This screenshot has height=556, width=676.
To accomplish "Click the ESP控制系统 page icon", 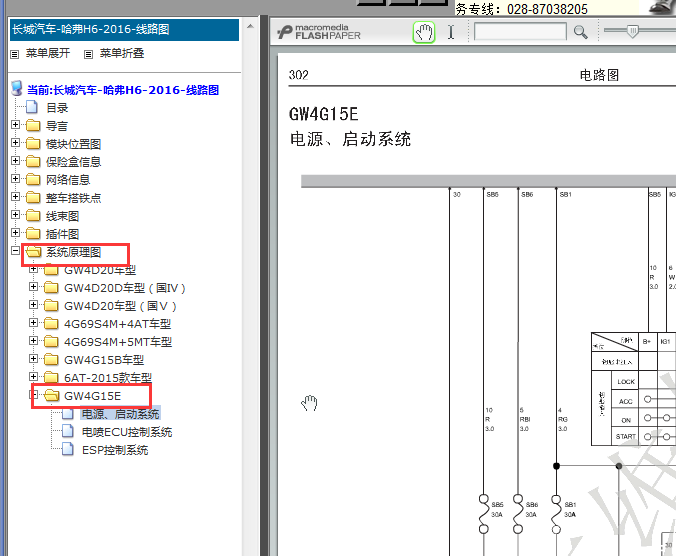I will pyautogui.click(x=68, y=449).
